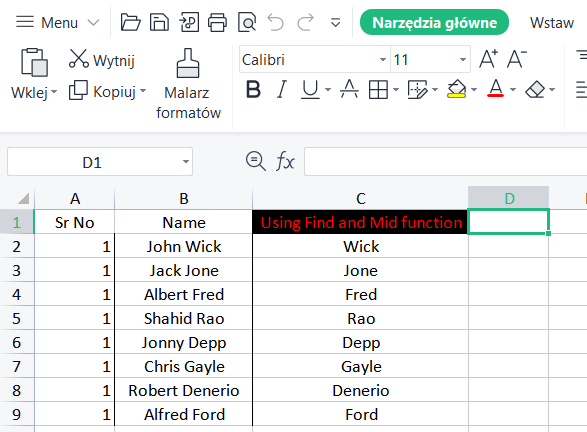587x432 pixels.
Task: Toggle Italic formatting
Action: pyautogui.click(x=282, y=90)
